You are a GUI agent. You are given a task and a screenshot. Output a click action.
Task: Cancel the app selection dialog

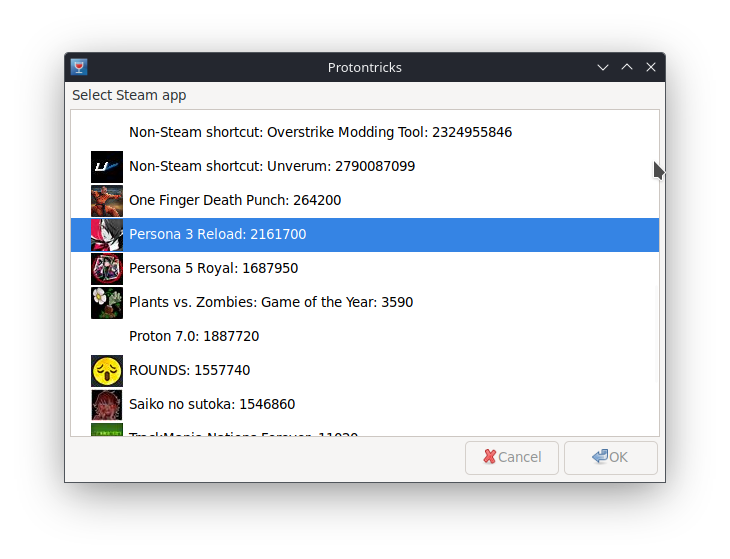click(512, 458)
